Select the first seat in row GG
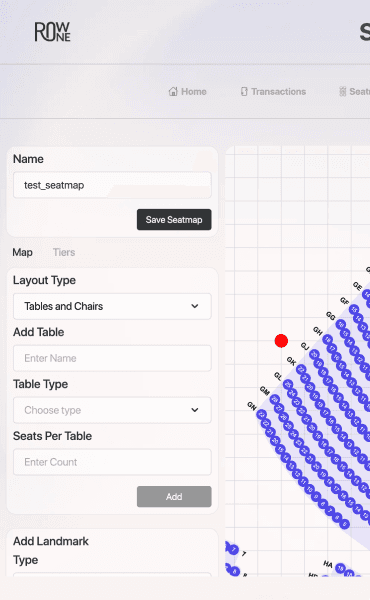370x600 pixels. pos(341,325)
